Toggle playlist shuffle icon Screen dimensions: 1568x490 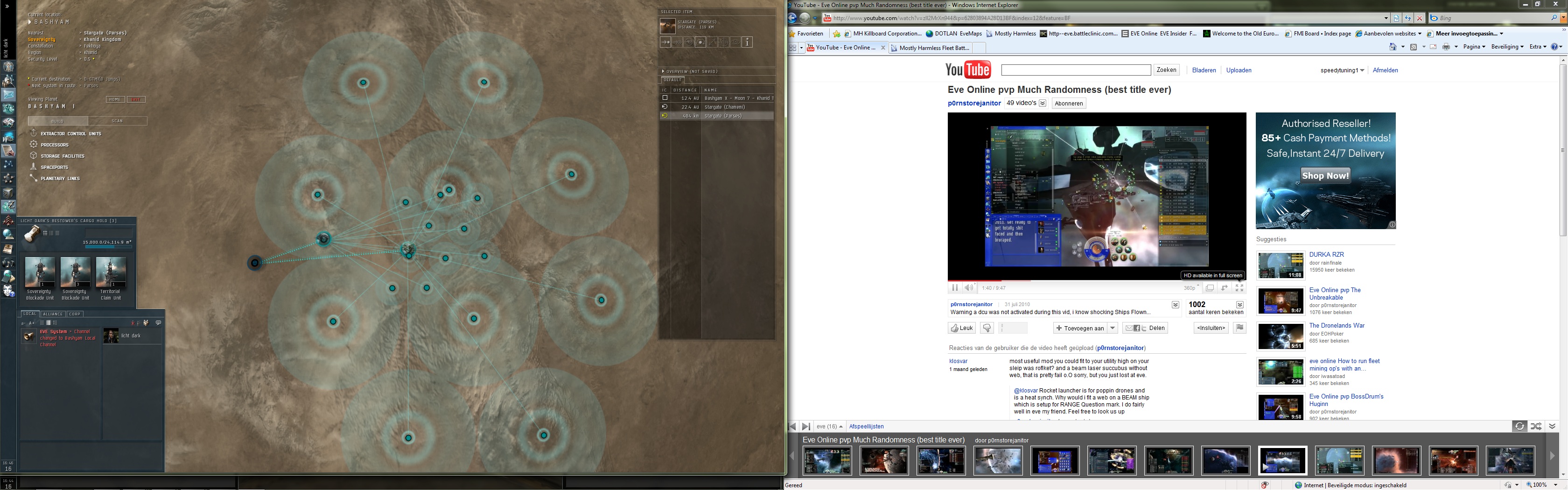pyautogui.click(x=1536, y=426)
